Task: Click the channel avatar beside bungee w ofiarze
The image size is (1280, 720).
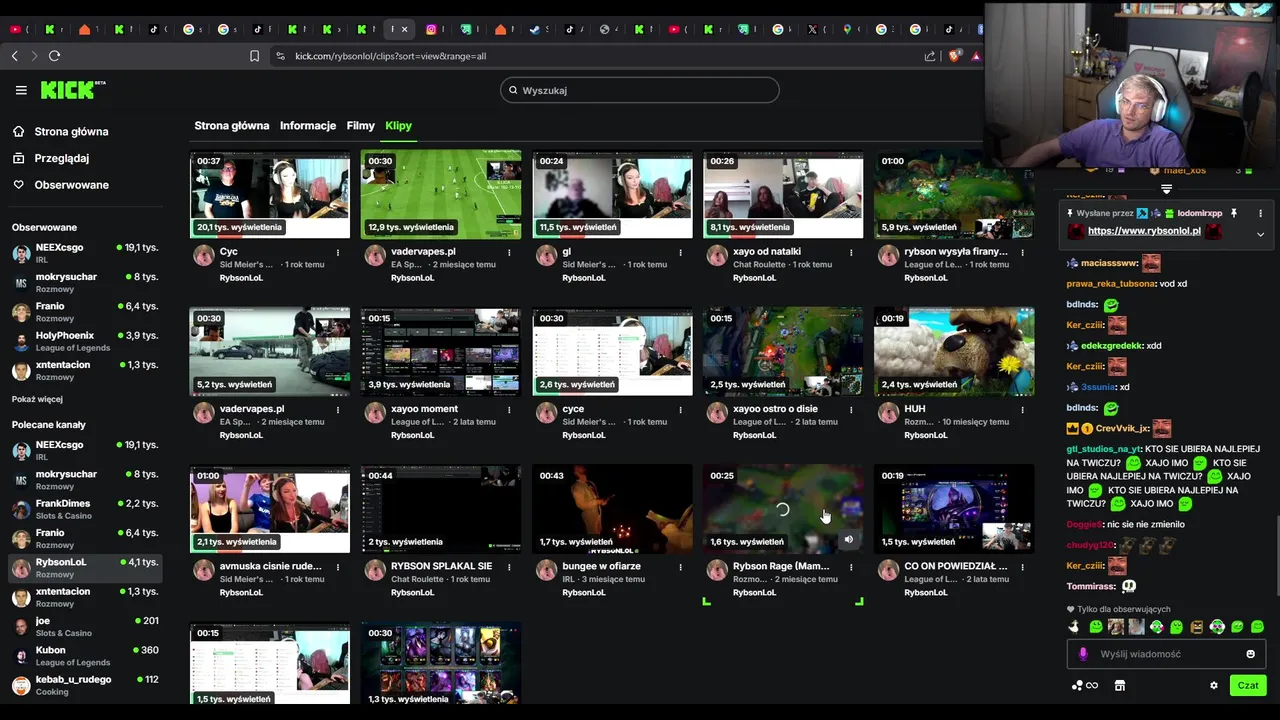Action: coord(546,570)
